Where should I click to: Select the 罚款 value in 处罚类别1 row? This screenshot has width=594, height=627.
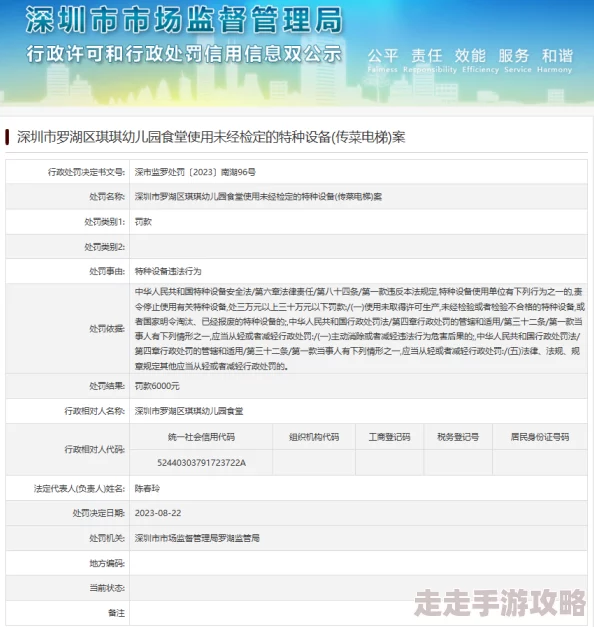tap(143, 222)
